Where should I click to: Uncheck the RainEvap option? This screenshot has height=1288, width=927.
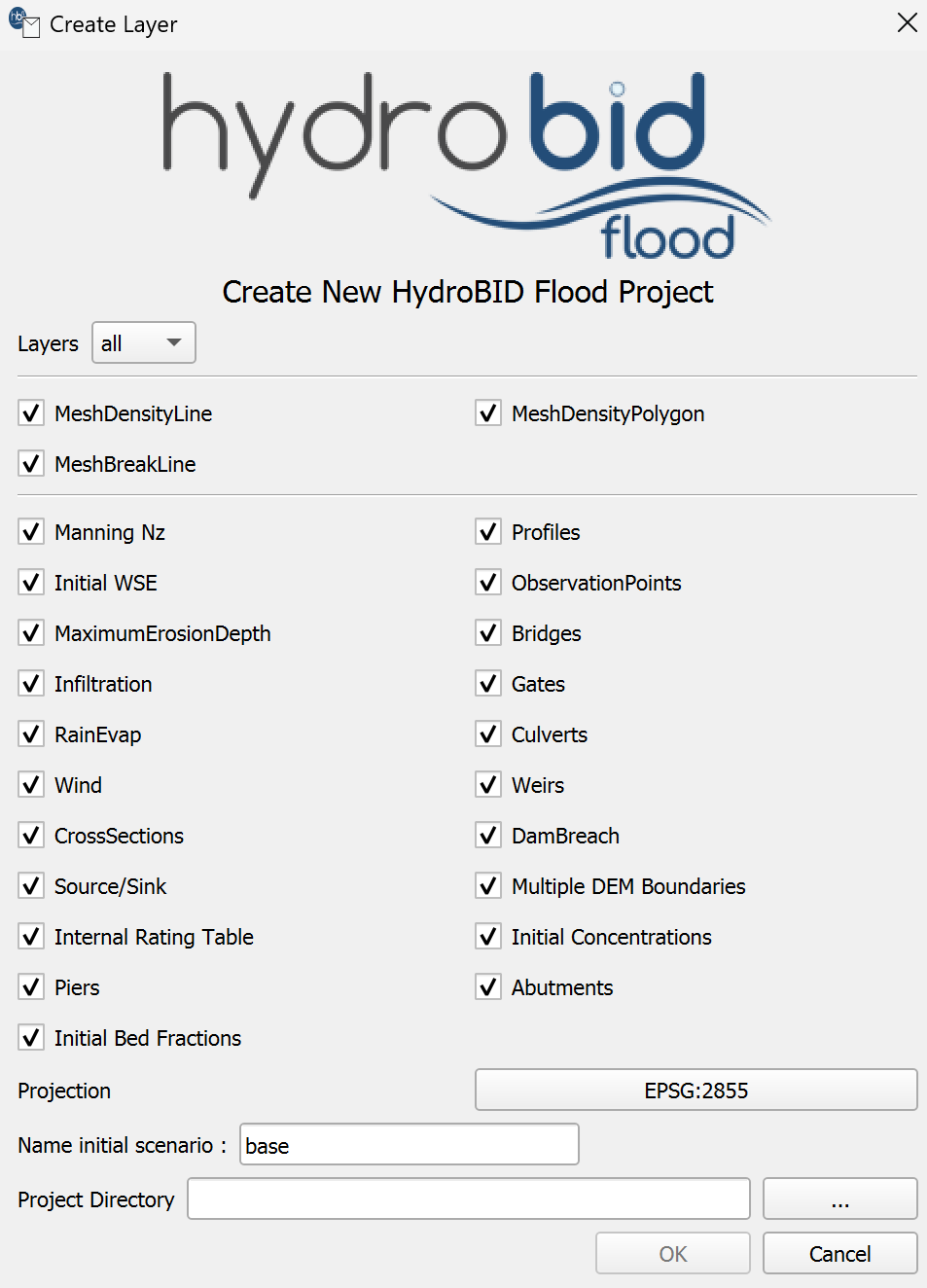click(31, 734)
